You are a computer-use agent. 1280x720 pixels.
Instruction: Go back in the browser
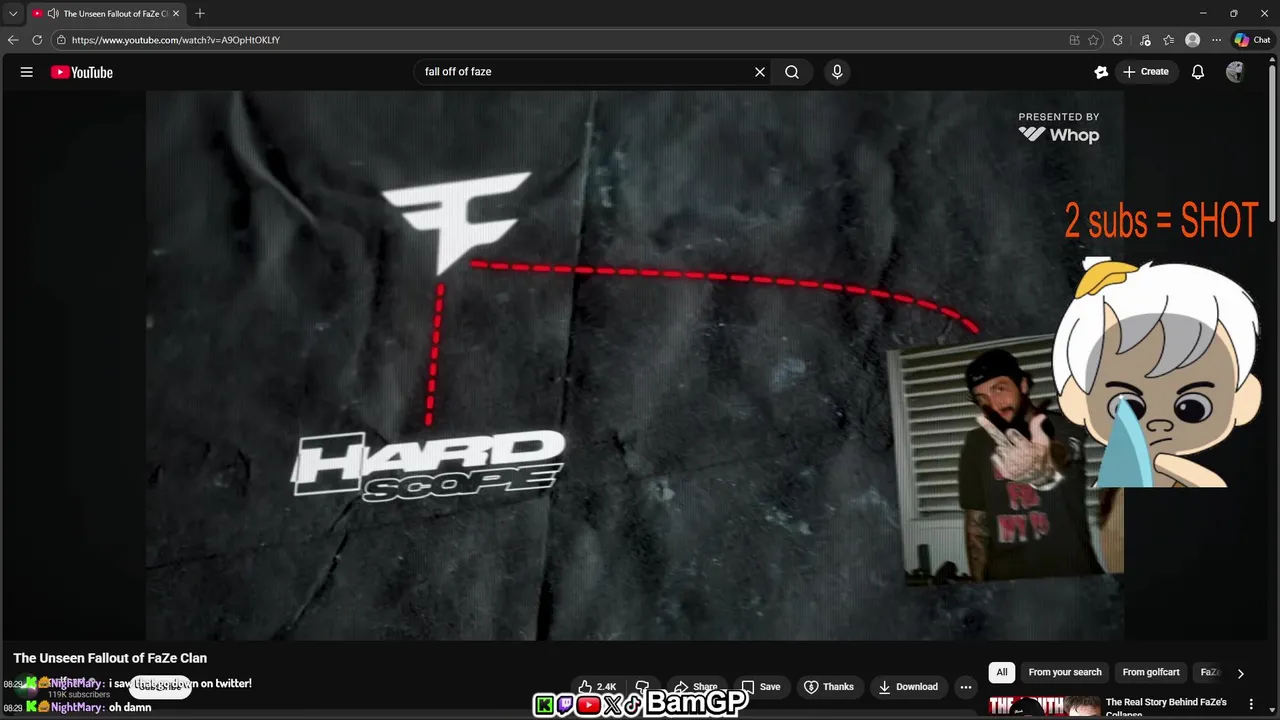pyautogui.click(x=13, y=40)
